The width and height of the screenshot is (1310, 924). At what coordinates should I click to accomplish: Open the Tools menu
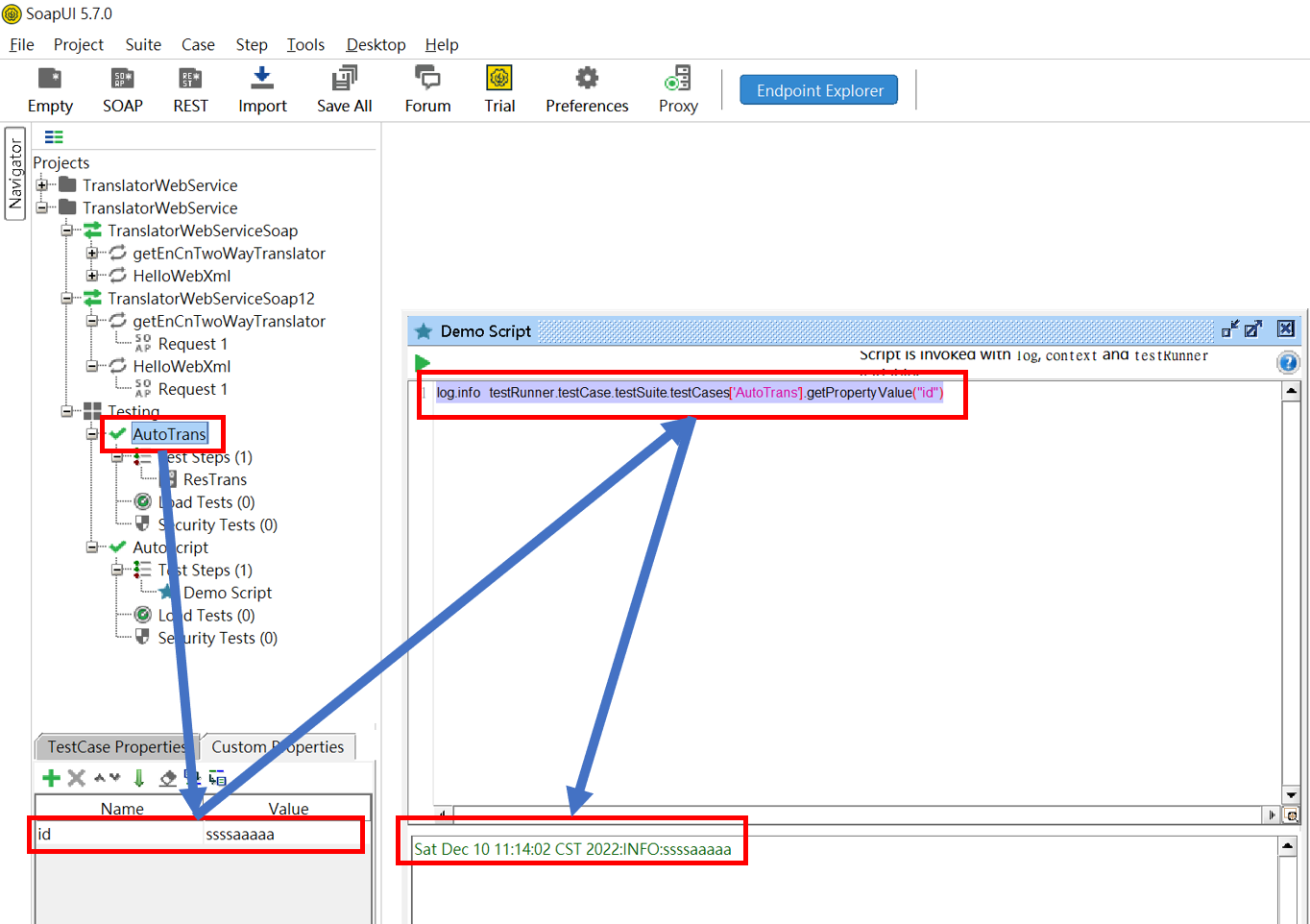click(305, 45)
